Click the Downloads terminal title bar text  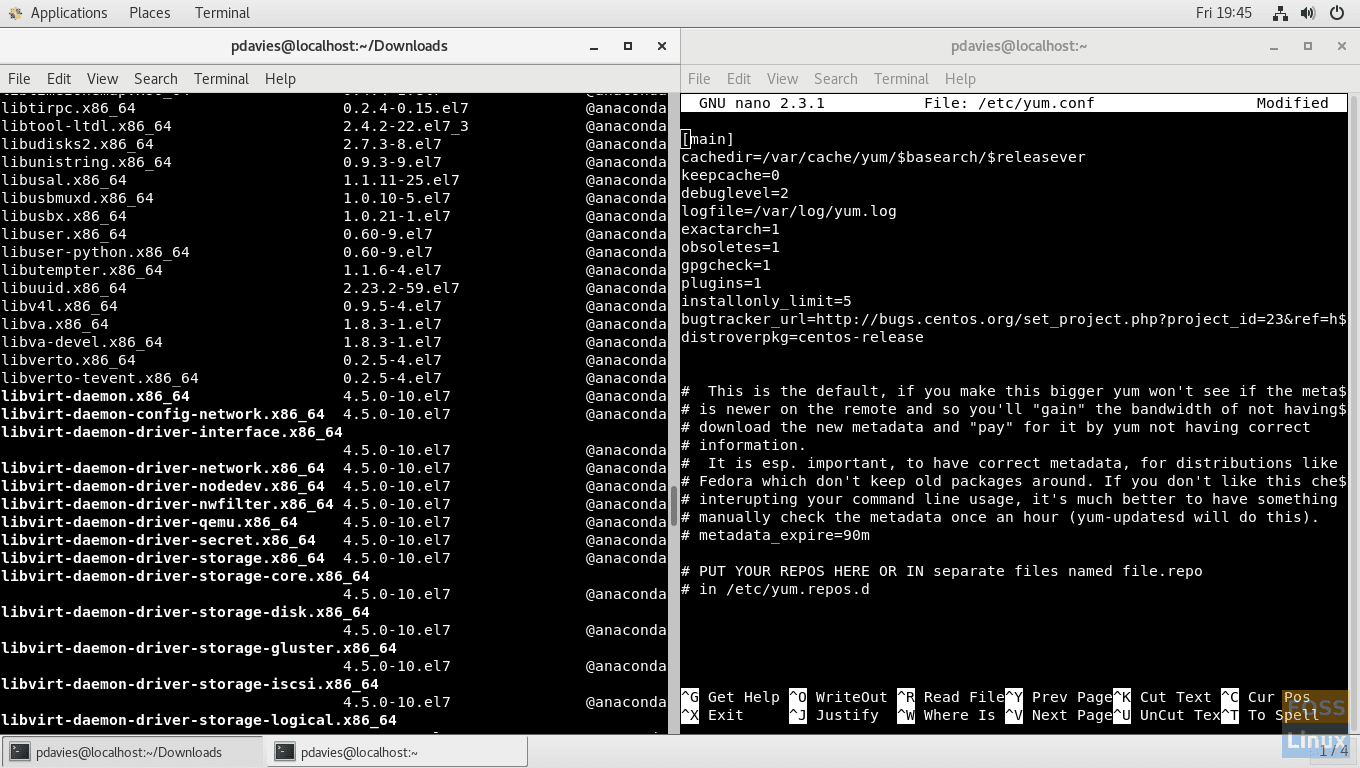[339, 46]
